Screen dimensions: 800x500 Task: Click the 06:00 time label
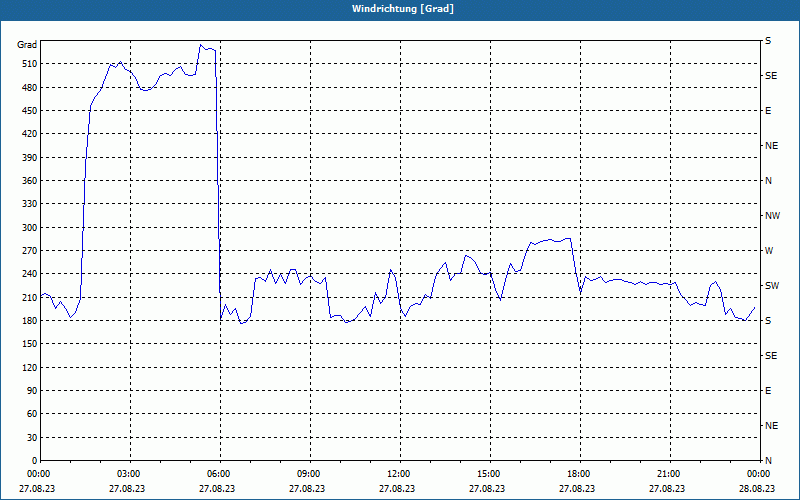[219, 474]
